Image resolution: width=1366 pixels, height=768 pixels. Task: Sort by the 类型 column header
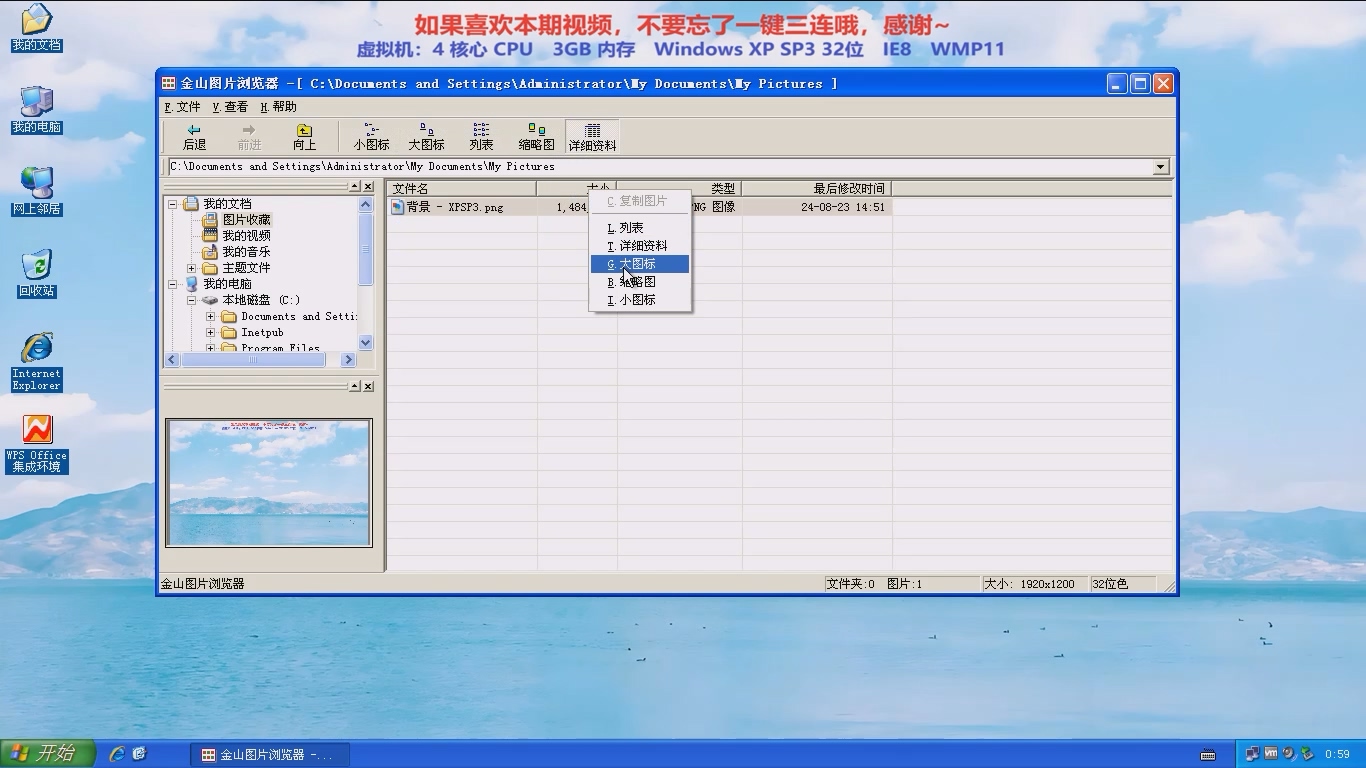pos(680,189)
